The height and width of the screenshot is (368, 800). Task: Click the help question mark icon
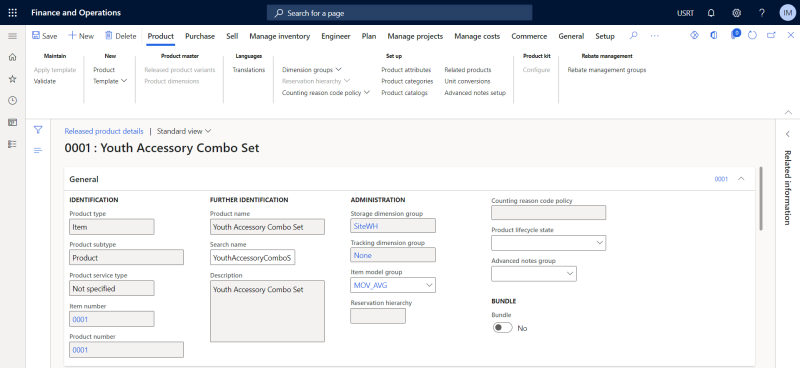tap(762, 13)
